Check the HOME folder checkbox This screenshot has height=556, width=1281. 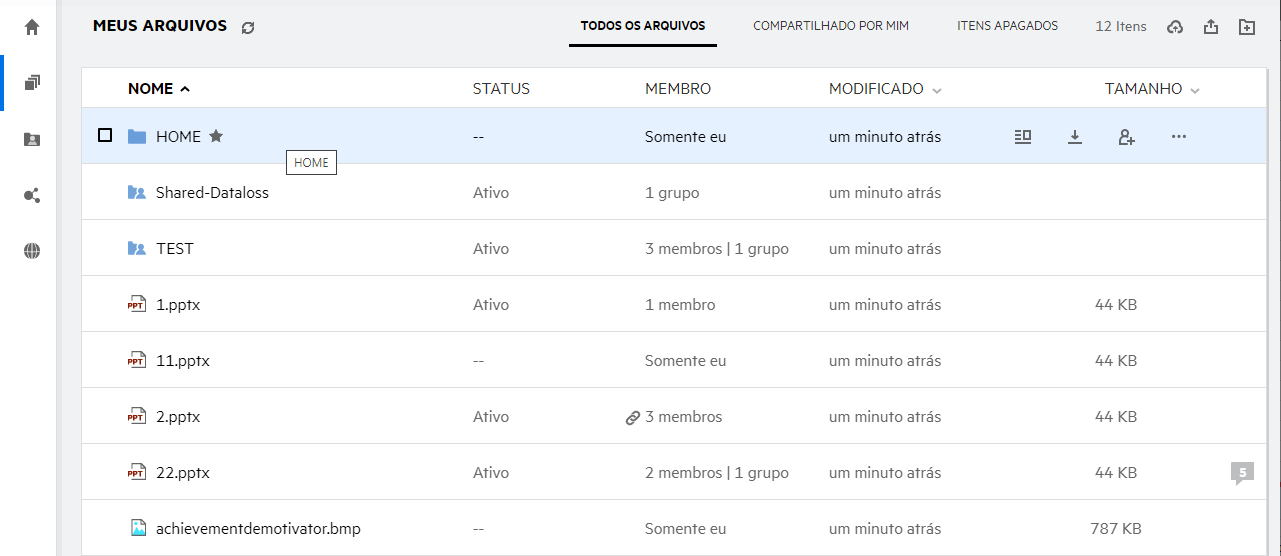pyautogui.click(x=105, y=136)
